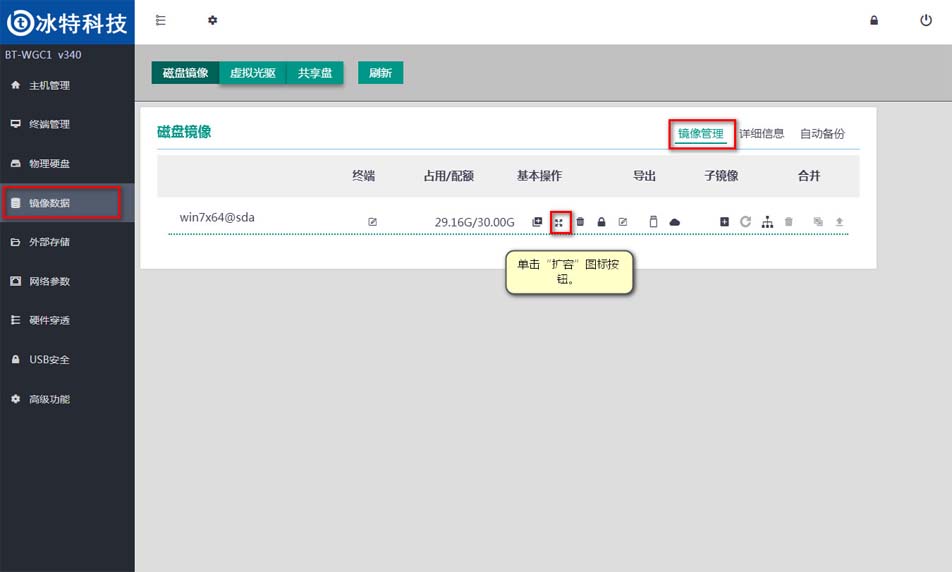Switch to the 虚拟光驱 tab button
952x572 pixels.
(x=253, y=73)
